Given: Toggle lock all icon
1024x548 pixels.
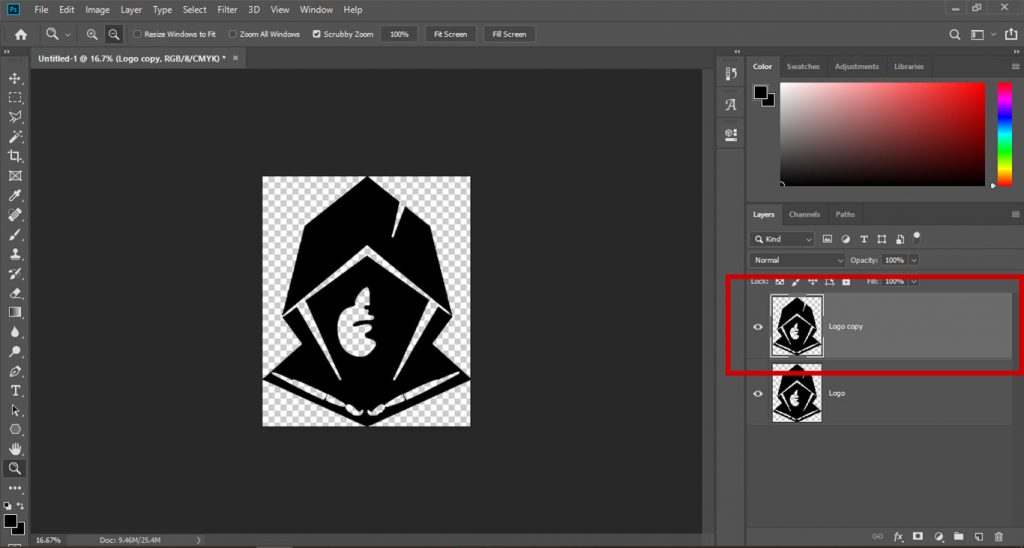Looking at the screenshot, I should pyautogui.click(x=846, y=282).
